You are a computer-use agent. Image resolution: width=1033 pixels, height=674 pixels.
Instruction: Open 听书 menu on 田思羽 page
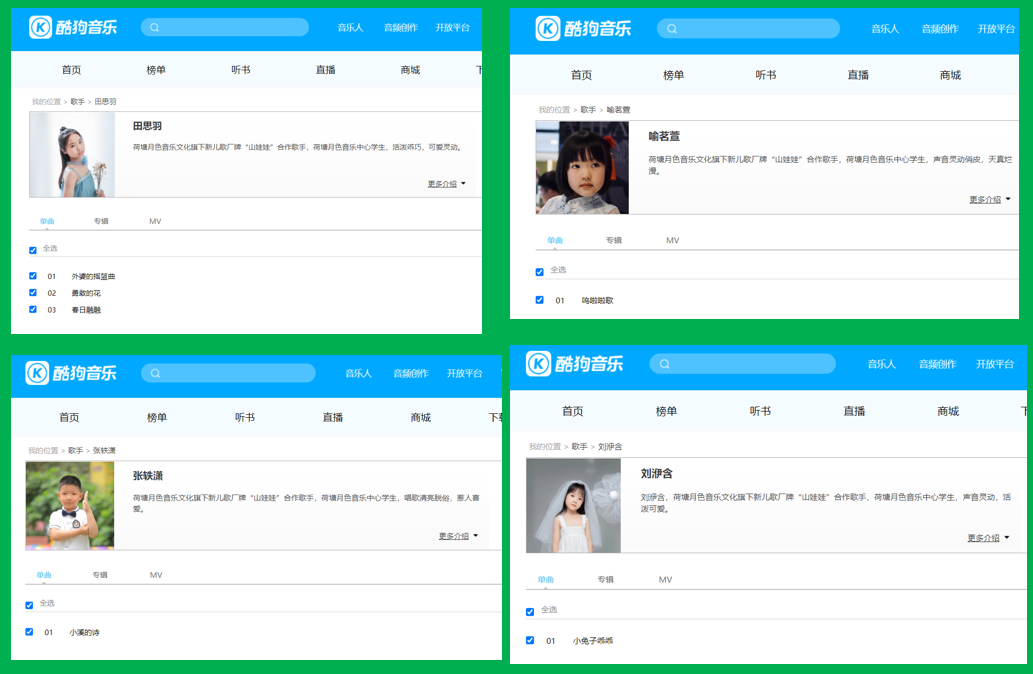[240, 70]
